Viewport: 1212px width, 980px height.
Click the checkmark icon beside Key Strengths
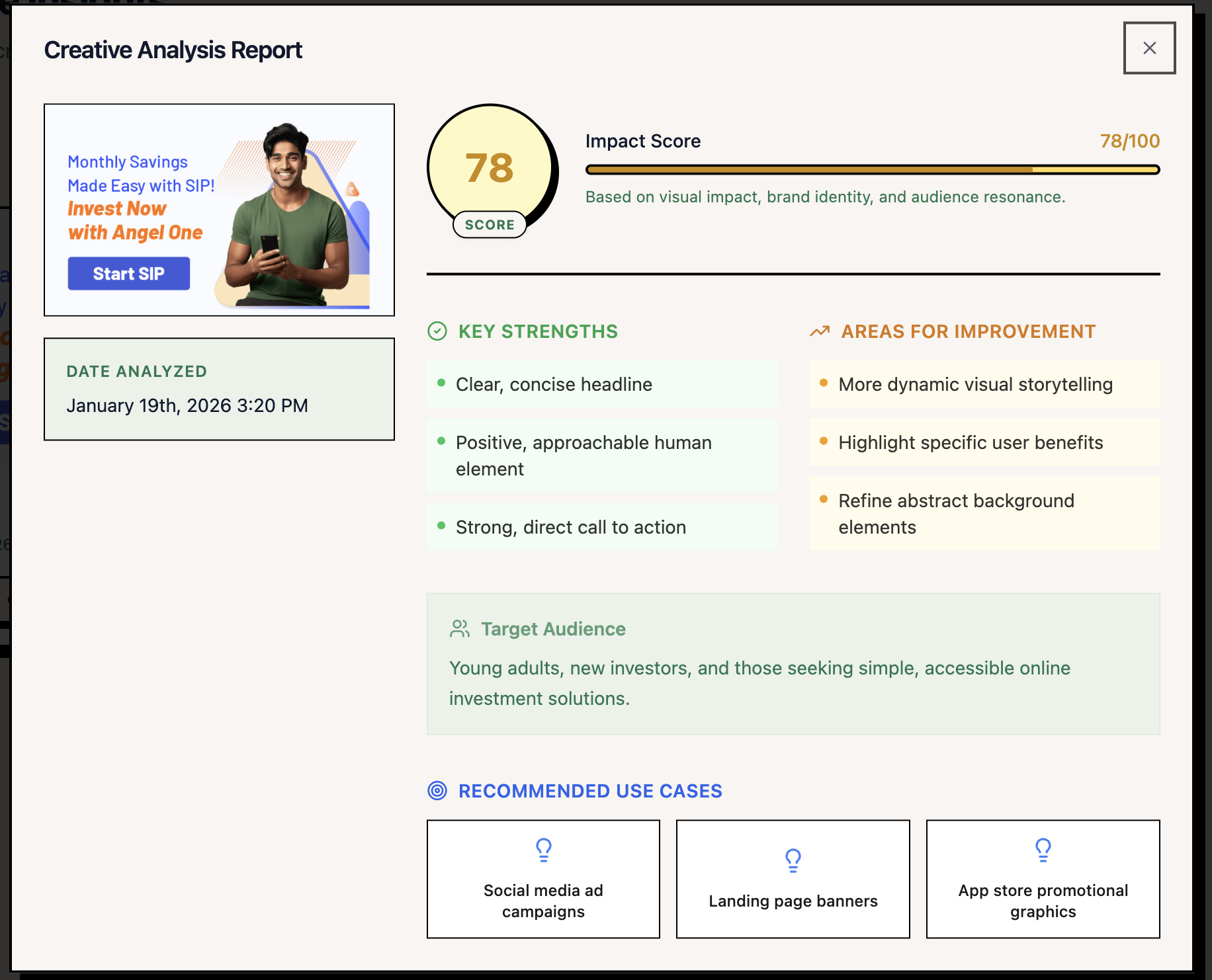click(x=437, y=331)
